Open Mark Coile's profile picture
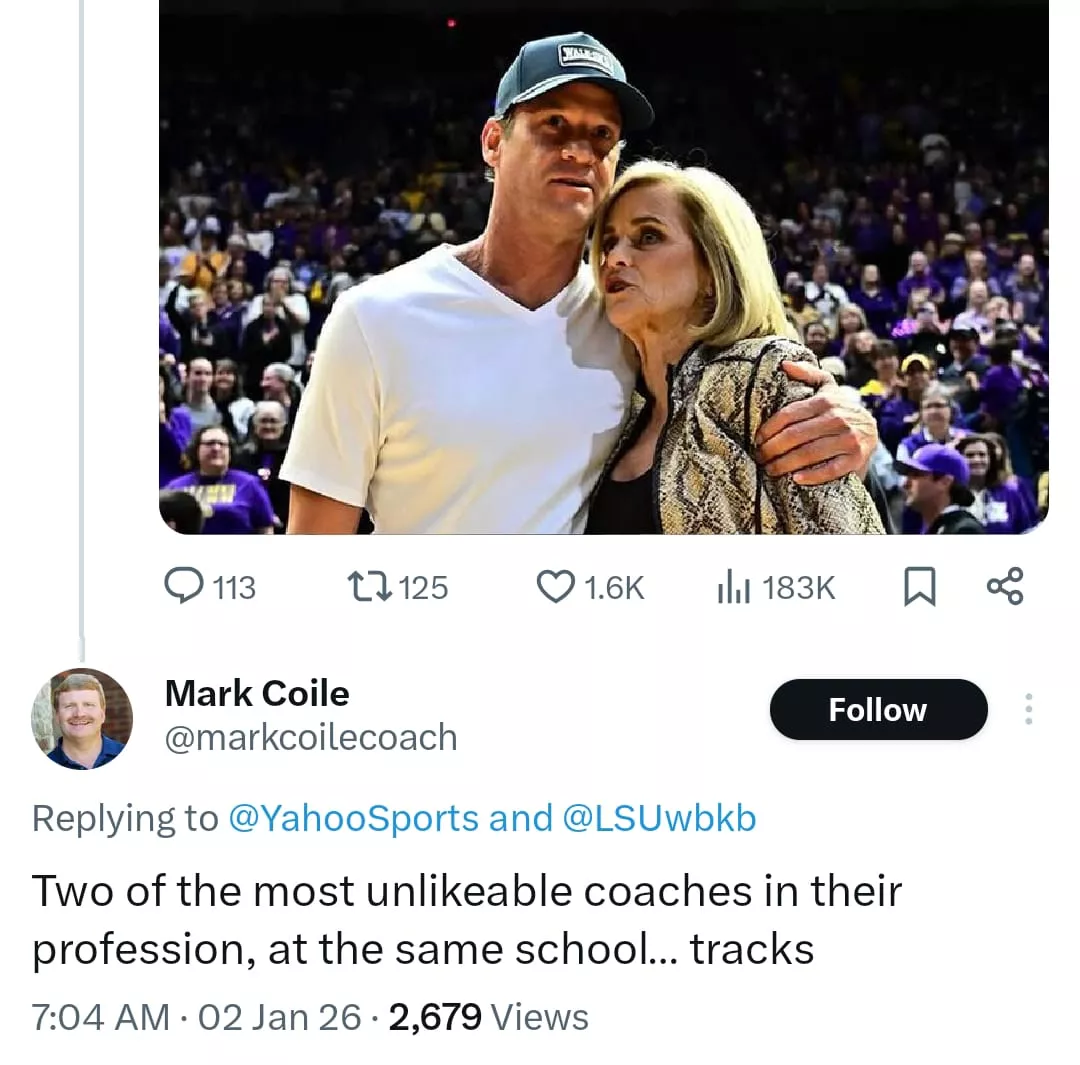The height and width of the screenshot is (1065, 1080). tap(82, 718)
